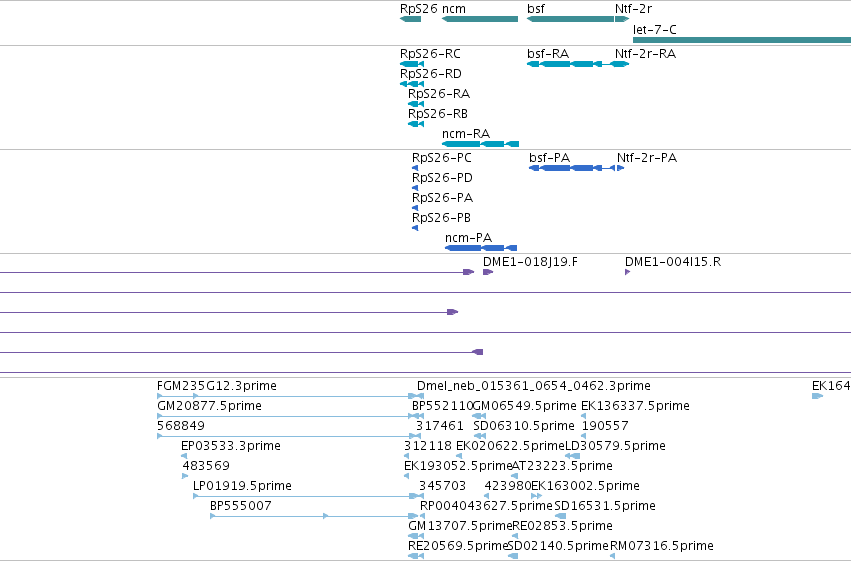Open EST BP555007
851x561 pixels.
click(240, 506)
